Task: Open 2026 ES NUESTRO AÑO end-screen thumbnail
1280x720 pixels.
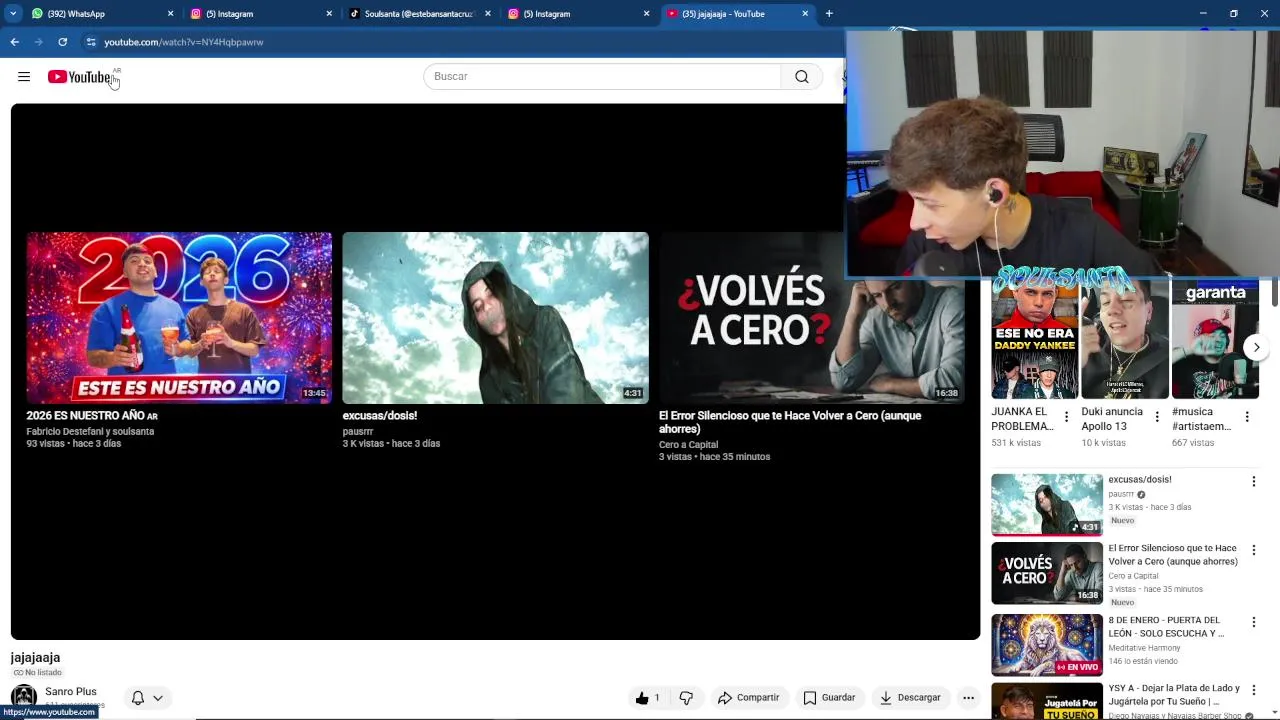Action: (x=179, y=318)
